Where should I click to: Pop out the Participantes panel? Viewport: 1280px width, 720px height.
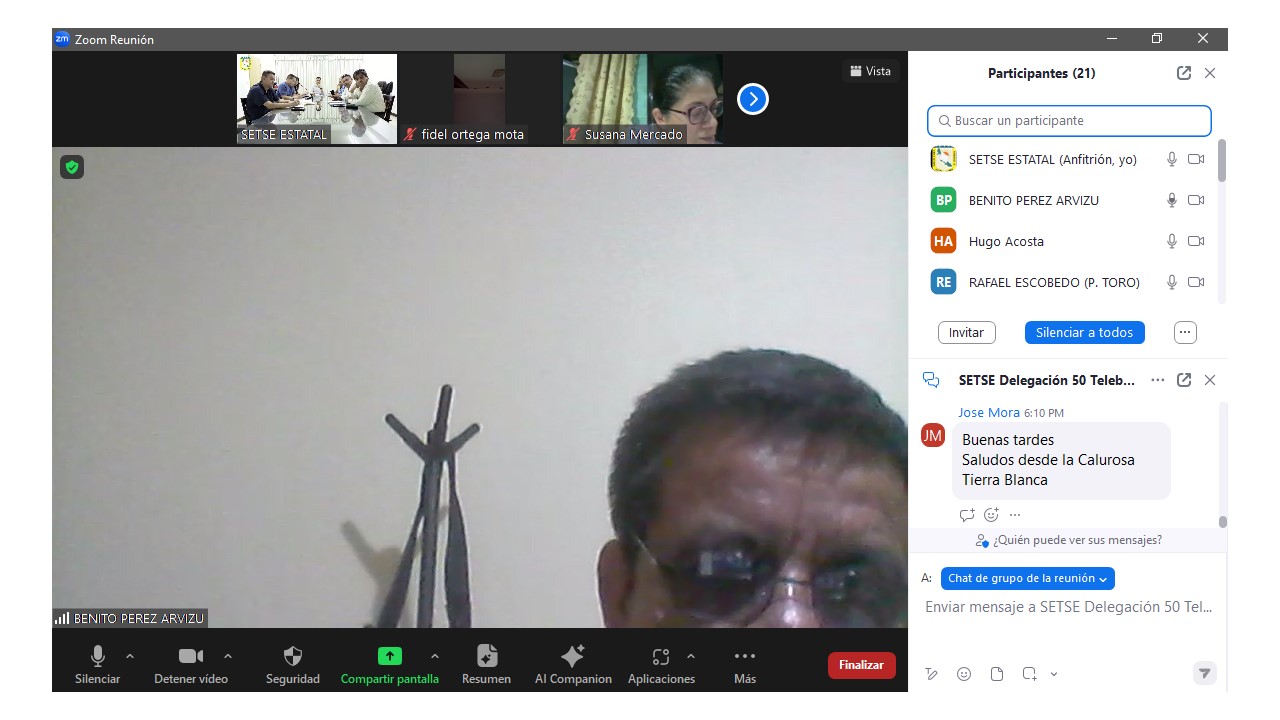click(1184, 73)
